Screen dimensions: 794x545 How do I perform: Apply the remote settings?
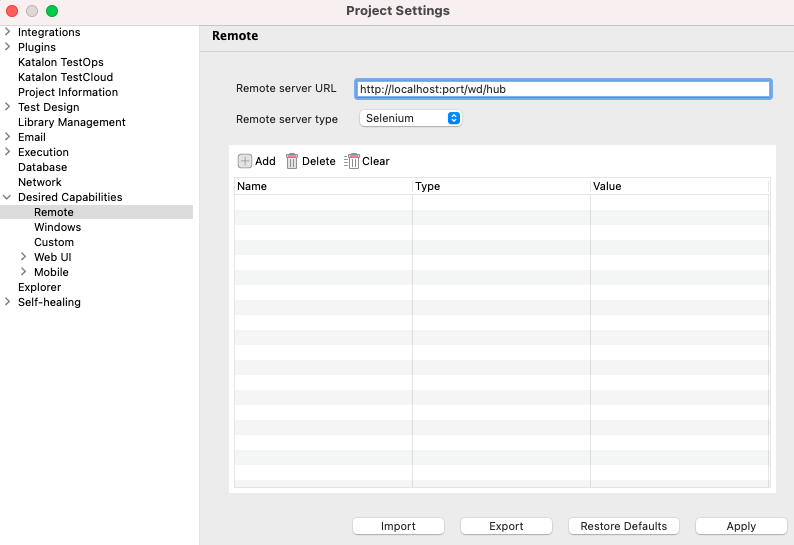(741, 526)
